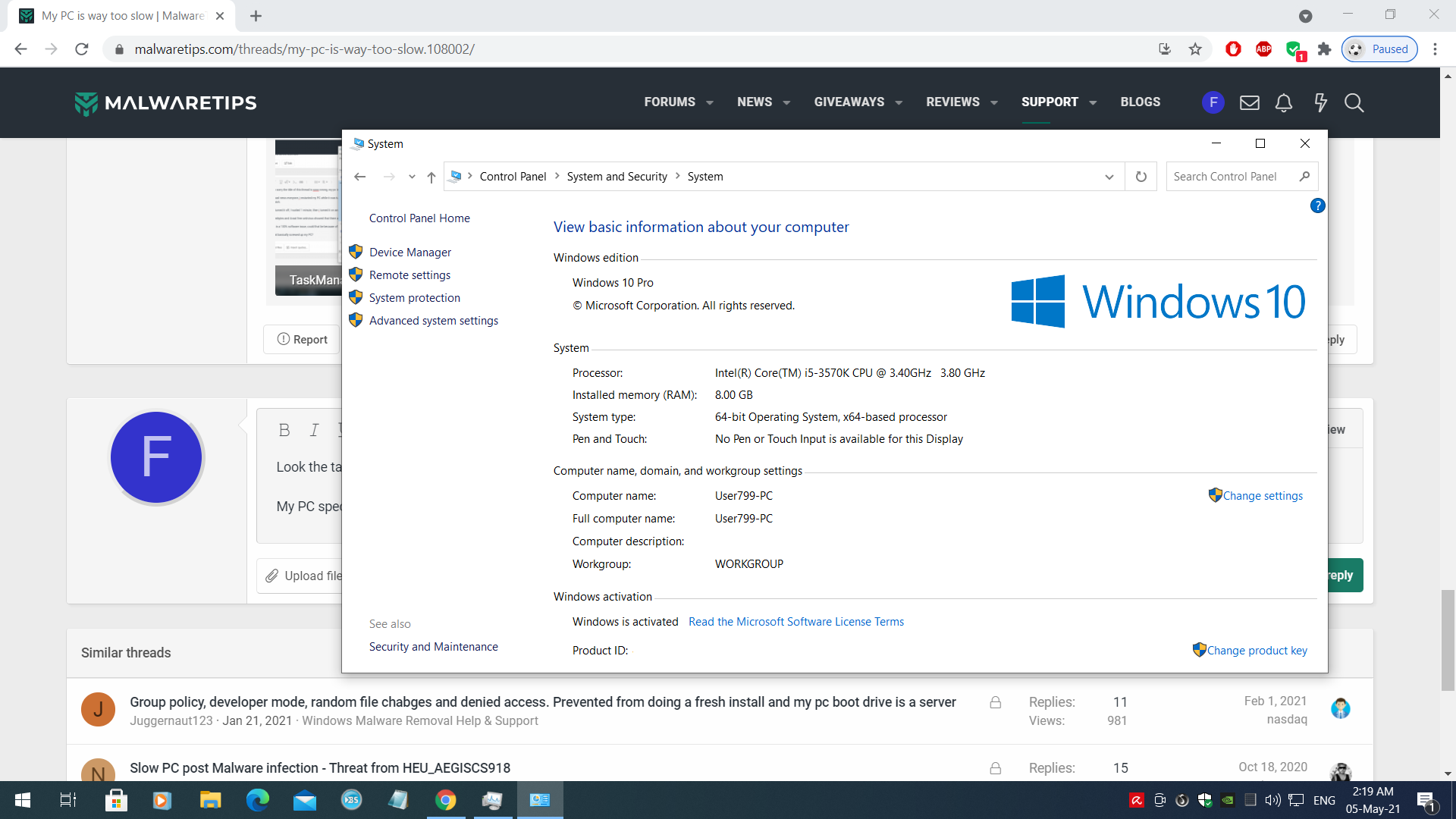1456x819 pixels.
Task: Toggle bold formatting in reply editor
Action: pos(284,430)
